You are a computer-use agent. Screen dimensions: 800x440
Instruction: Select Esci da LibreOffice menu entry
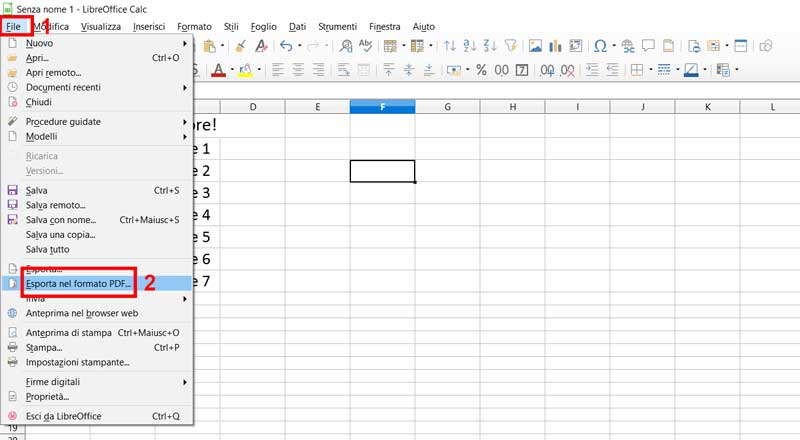[x=97, y=417]
